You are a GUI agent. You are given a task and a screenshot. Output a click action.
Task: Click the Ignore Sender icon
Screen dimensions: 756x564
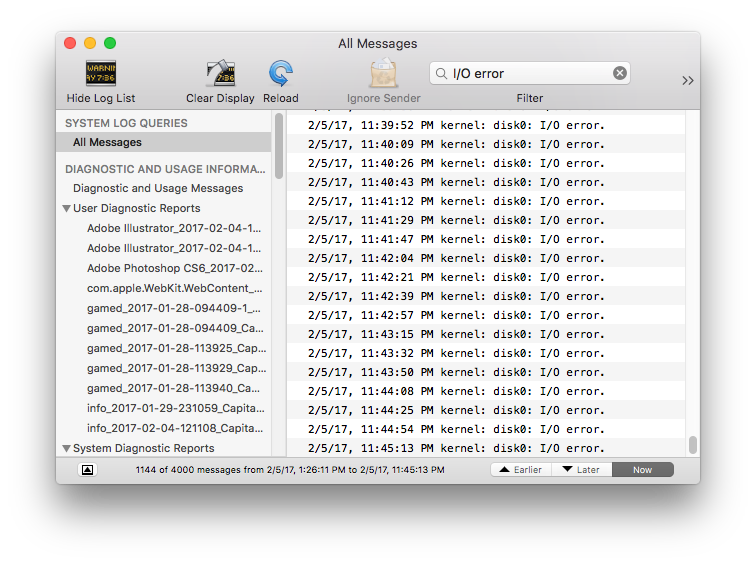point(383,74)
